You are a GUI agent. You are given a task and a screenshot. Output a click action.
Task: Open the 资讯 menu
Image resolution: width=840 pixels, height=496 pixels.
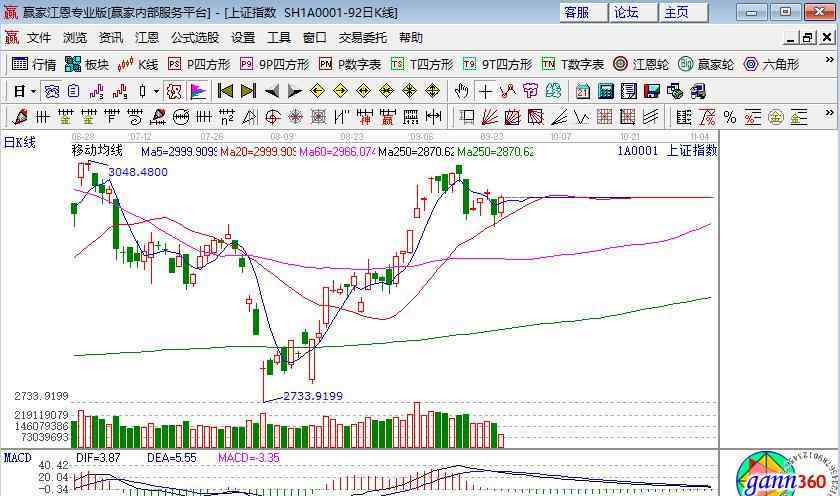pyautogui.click(x=111, y=38)
